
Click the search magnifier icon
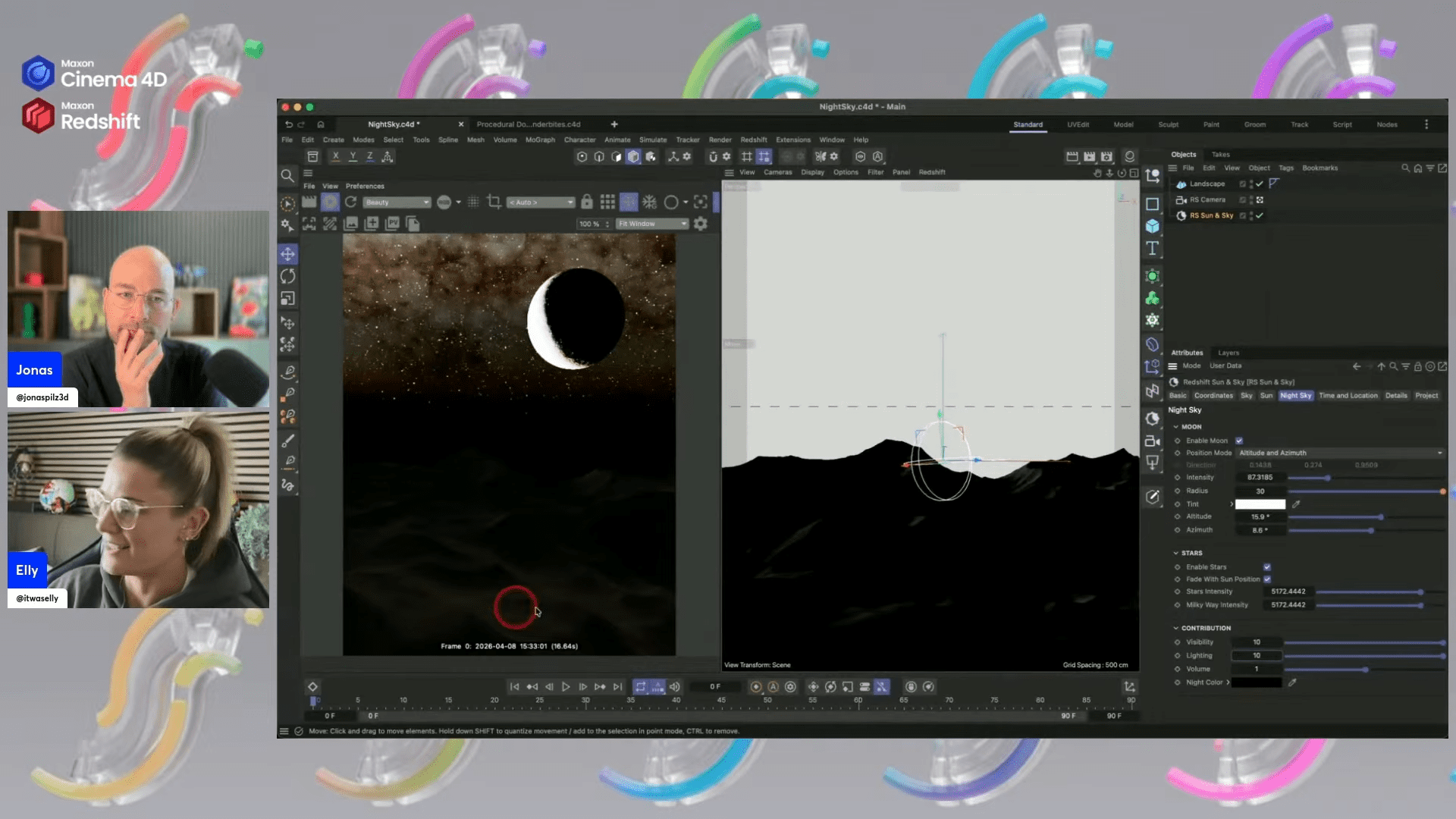tap(287, 176)
